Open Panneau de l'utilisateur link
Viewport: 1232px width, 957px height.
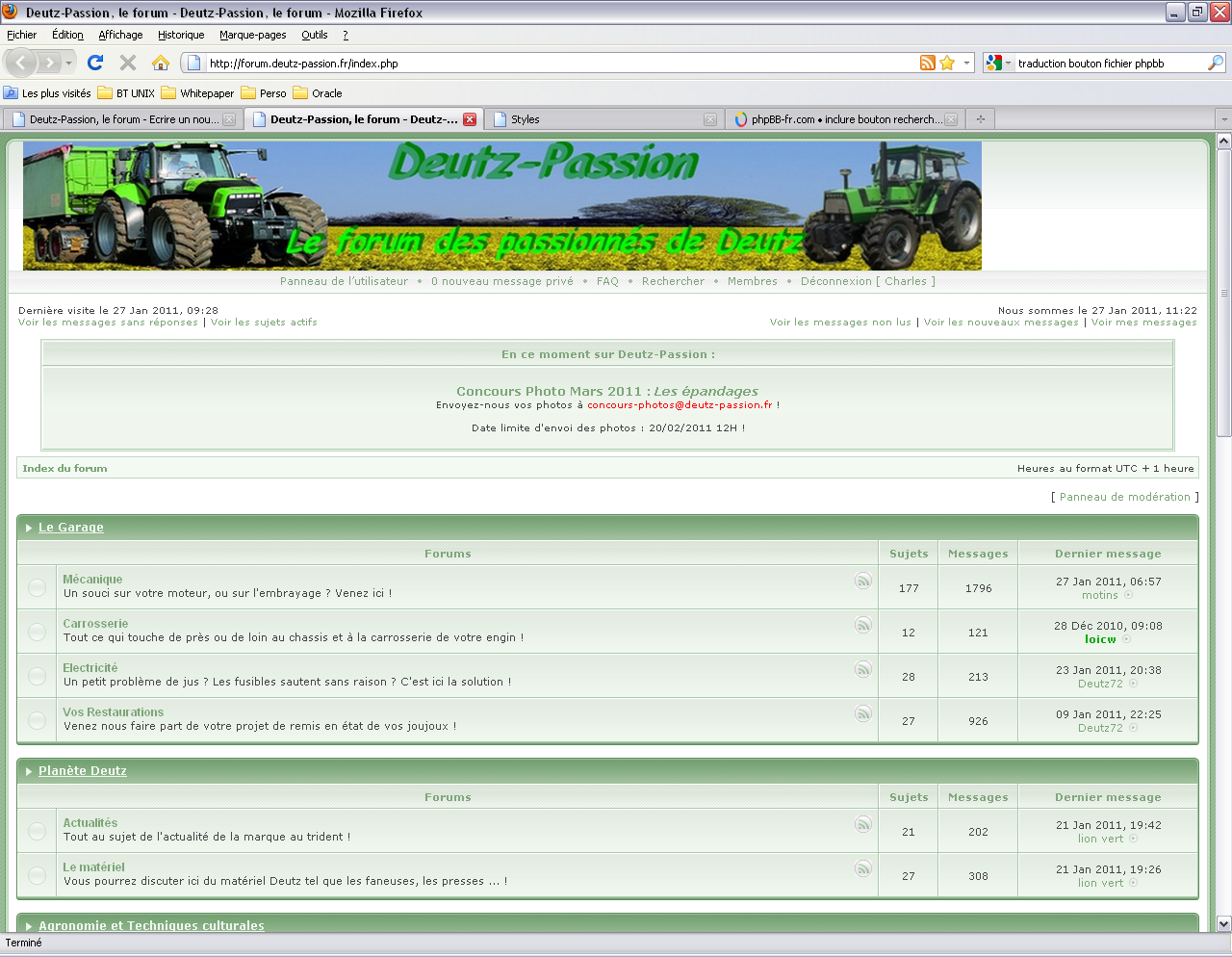point(344,281)
